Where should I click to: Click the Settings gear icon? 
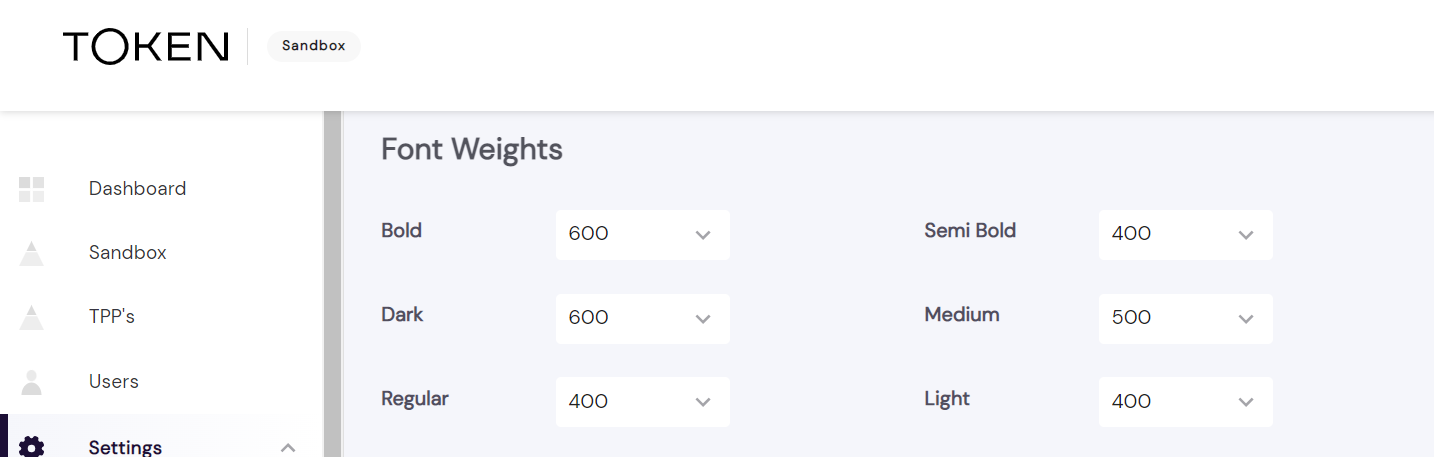(x=32, y=446)
